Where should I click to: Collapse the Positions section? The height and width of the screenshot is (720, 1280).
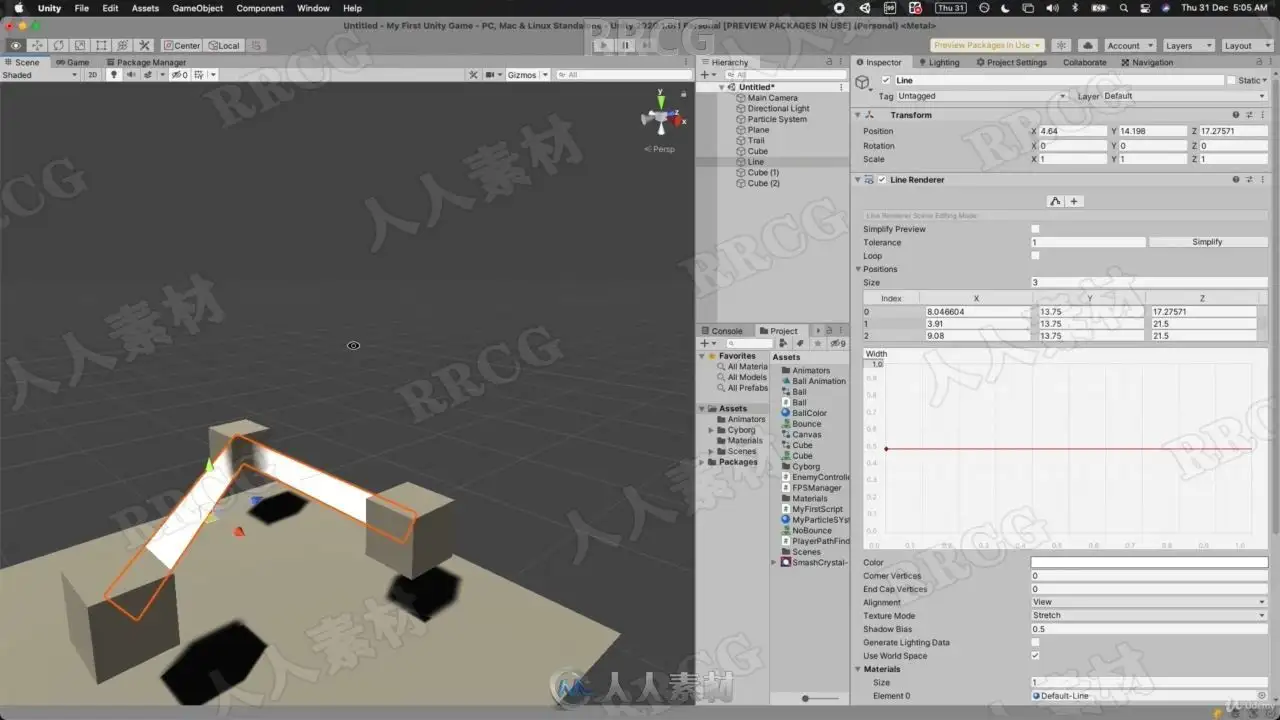(x=858, y=269)
